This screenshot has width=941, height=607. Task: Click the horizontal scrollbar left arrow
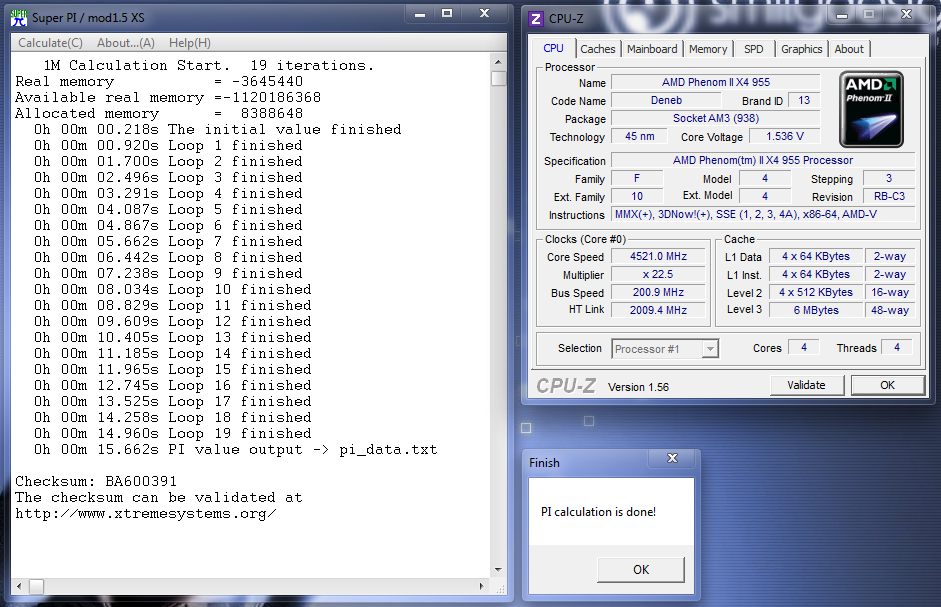pos(19,586)
